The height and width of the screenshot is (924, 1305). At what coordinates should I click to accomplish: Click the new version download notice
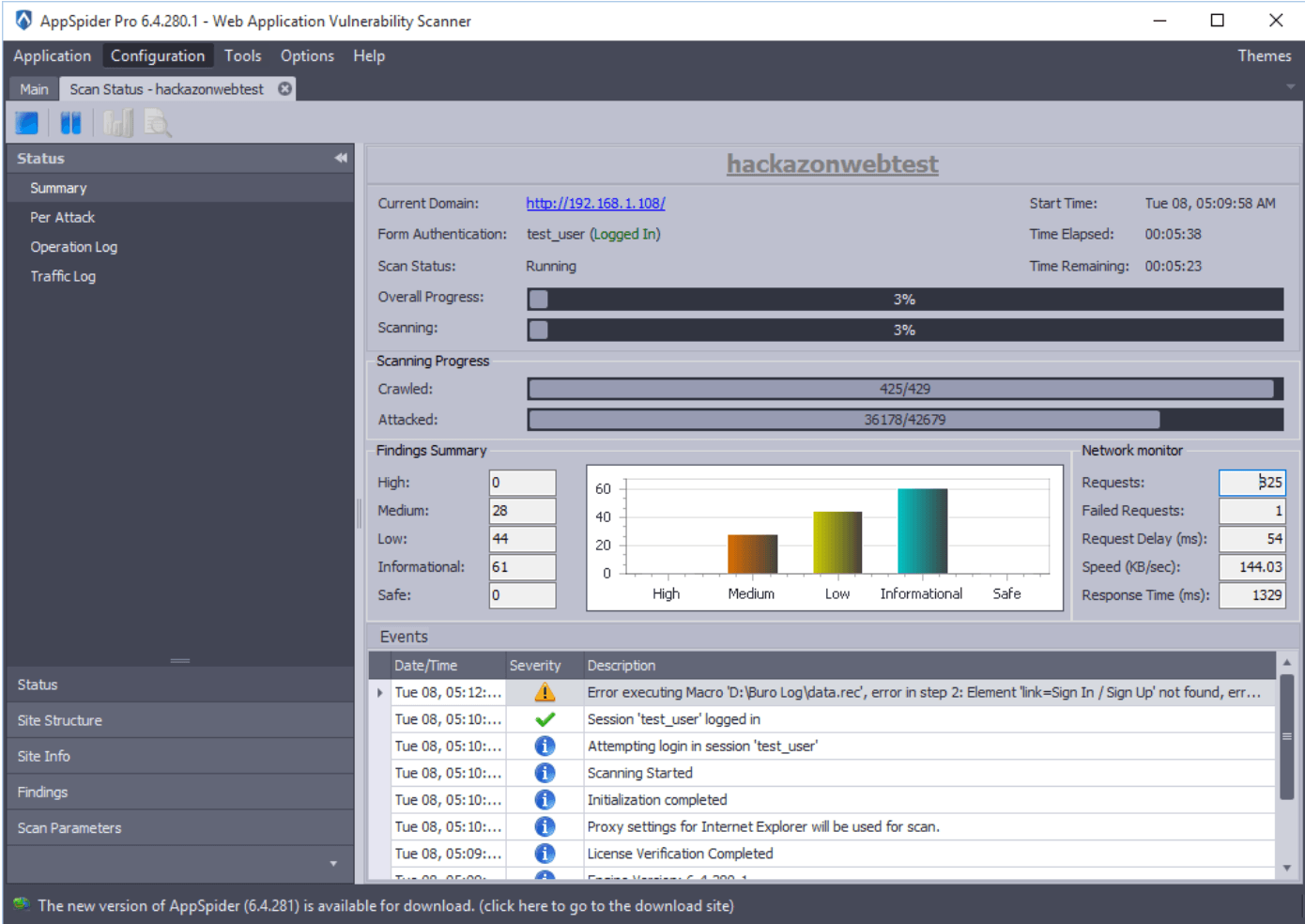point(386,905)
